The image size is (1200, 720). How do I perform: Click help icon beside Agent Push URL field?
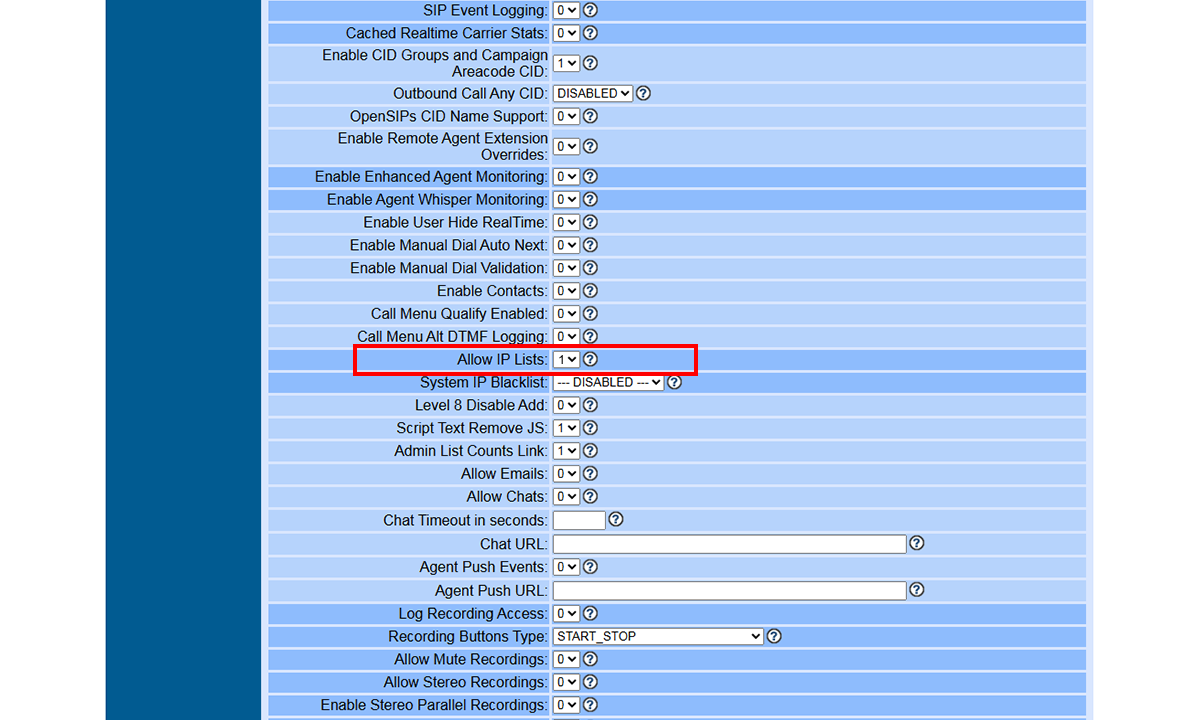(x=917, y=590)
